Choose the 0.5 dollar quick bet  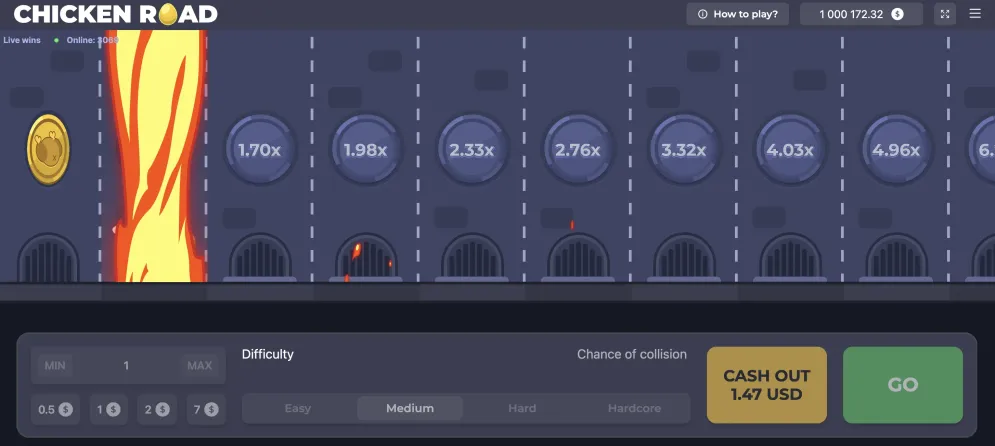(x=55, y=410)
